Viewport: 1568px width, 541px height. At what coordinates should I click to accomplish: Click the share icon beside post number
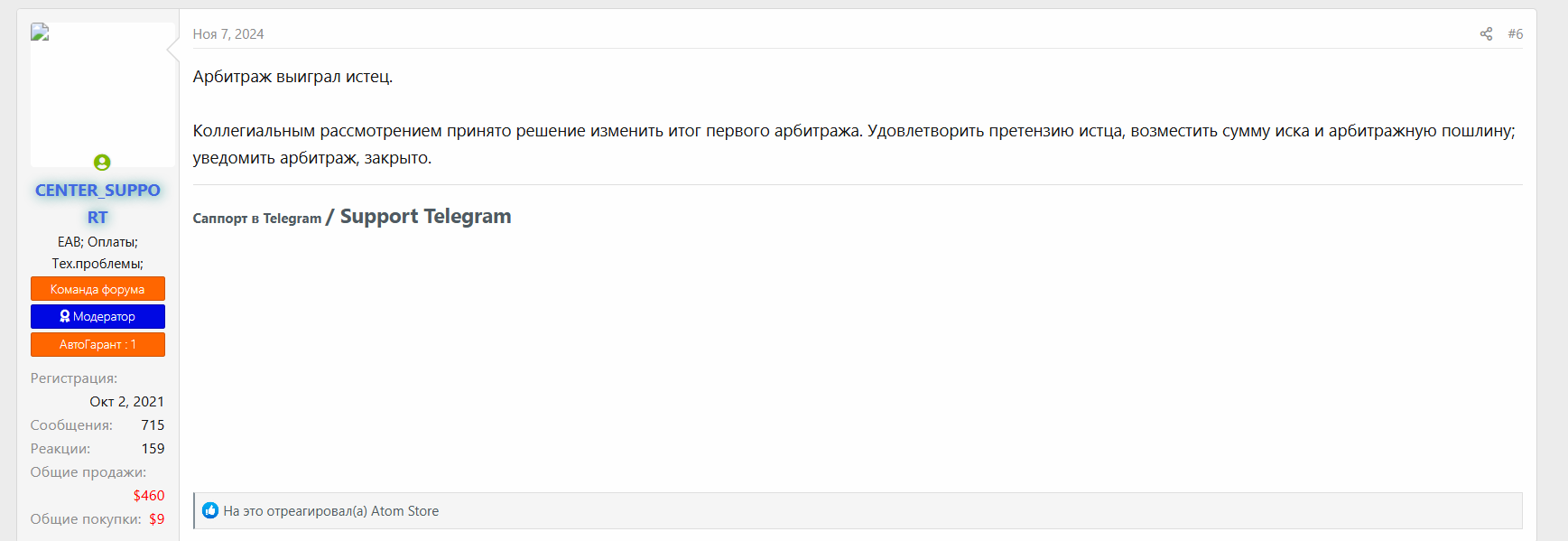1486,33
